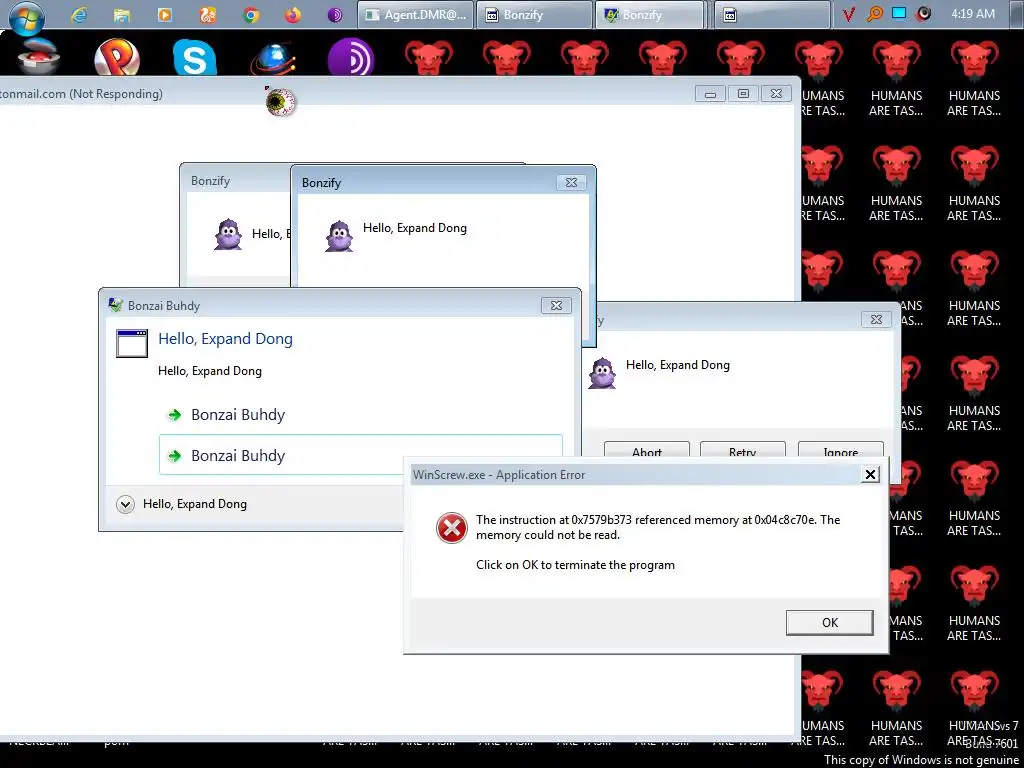Minimize the Not Responding mail window
This screenshot has width=1024, height=768.
pos(711,94)
